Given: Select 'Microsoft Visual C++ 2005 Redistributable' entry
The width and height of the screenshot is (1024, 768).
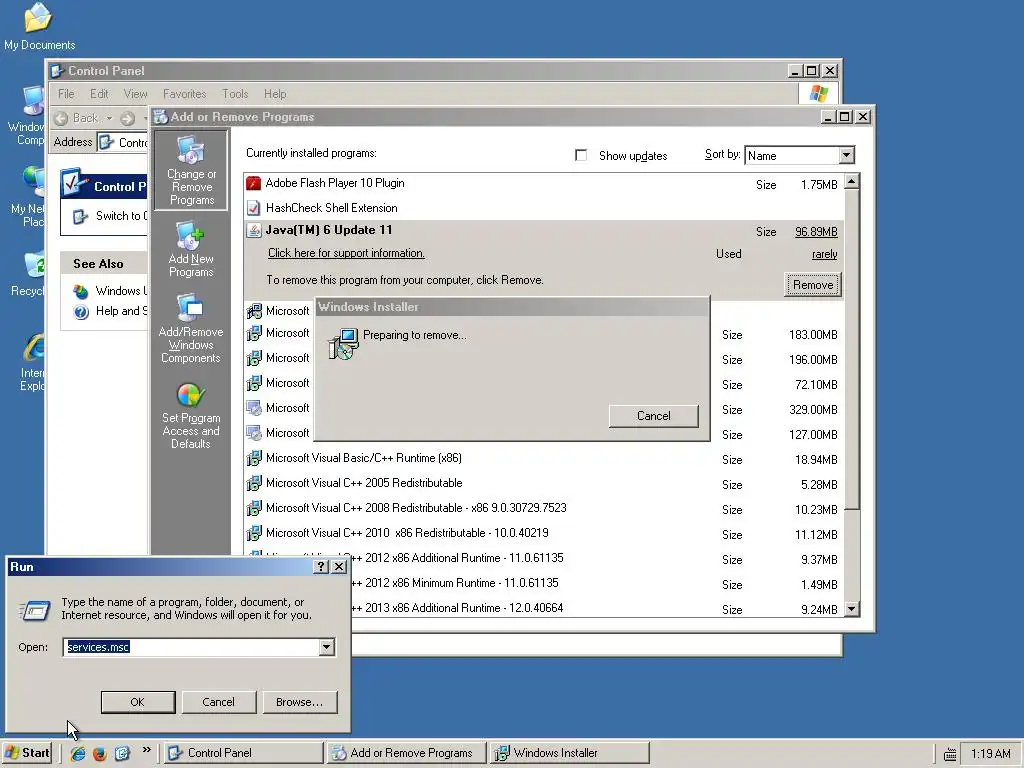Looking at the screenshot, I should click(543, 483).
